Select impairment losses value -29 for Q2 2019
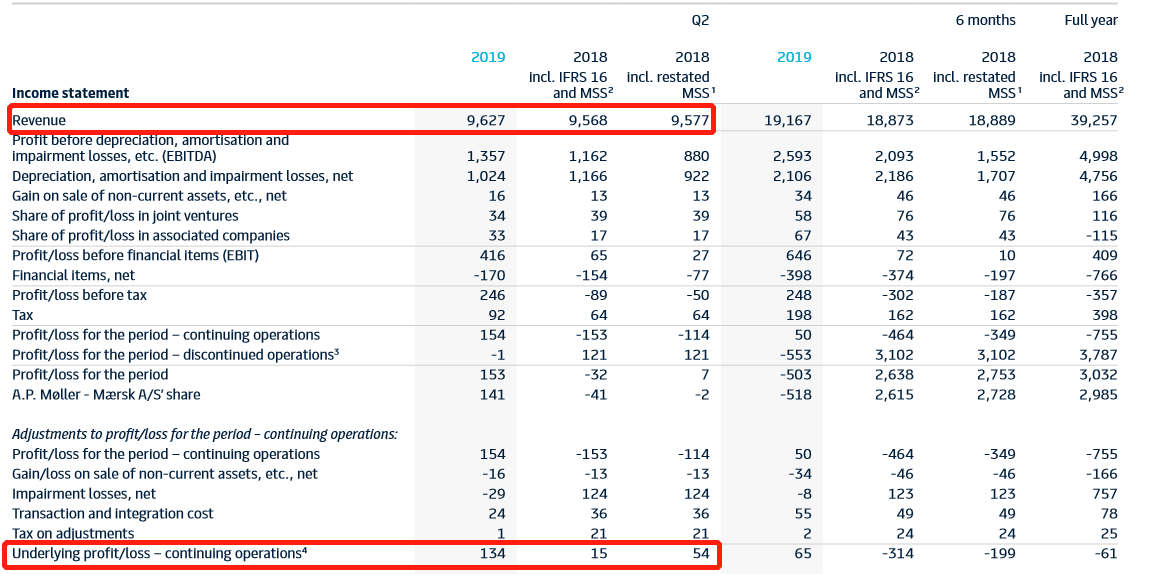The height and width of the screenshot is (574, 1149). click(492, 493)
